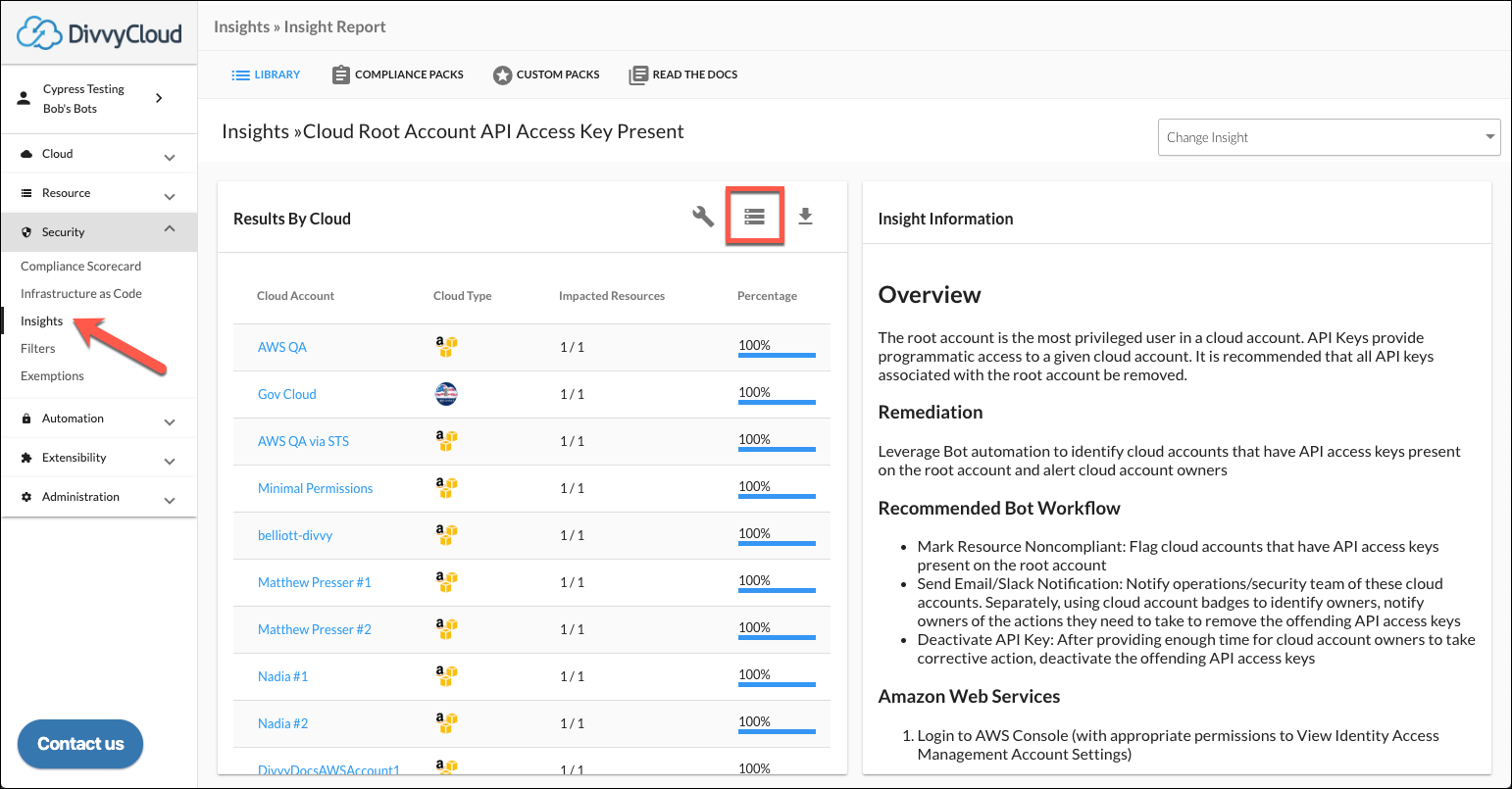Click the Read The Docs document icon
This screenshot has height=789, width=1512.
coord(638,75)
